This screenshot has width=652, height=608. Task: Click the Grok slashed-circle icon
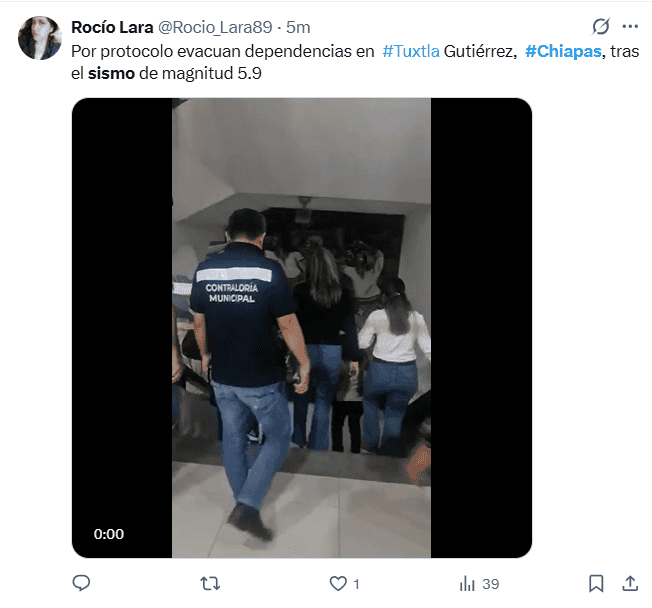[x=601, y=27]
